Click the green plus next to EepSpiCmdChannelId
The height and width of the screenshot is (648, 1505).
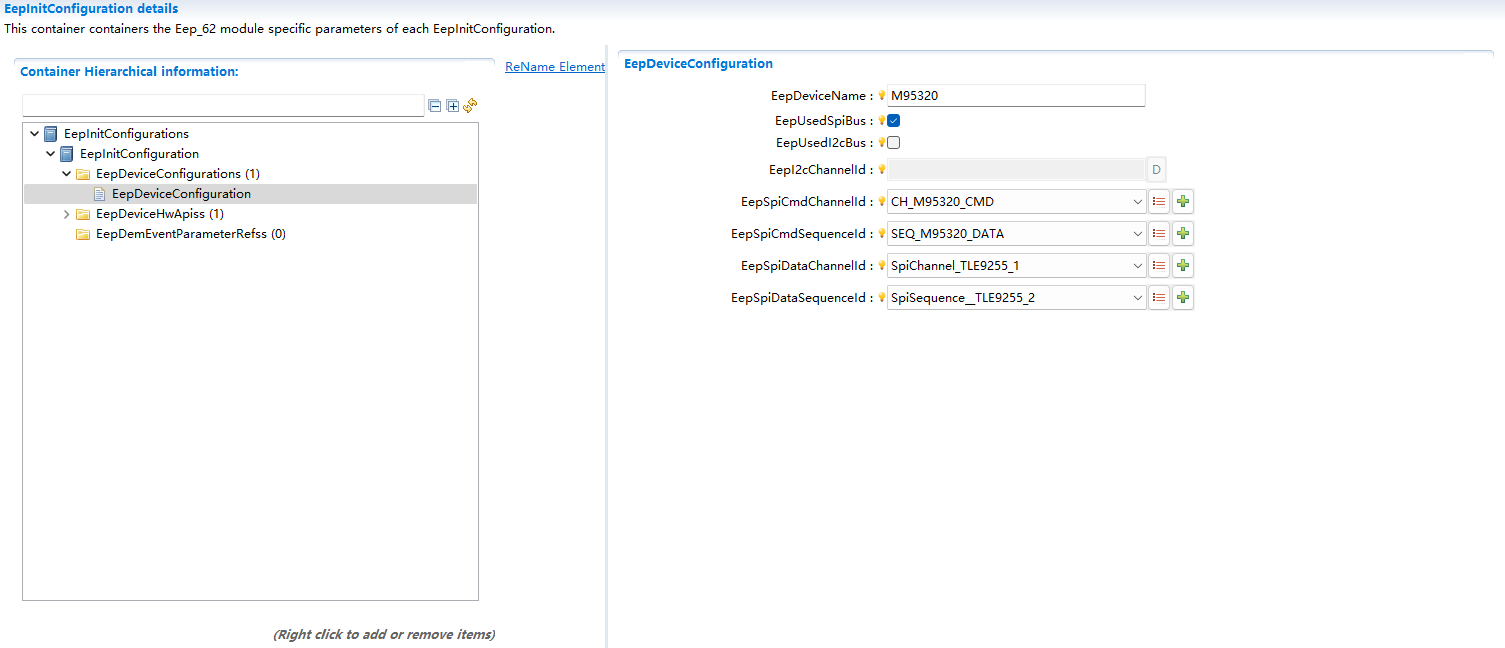[1183, 202]
